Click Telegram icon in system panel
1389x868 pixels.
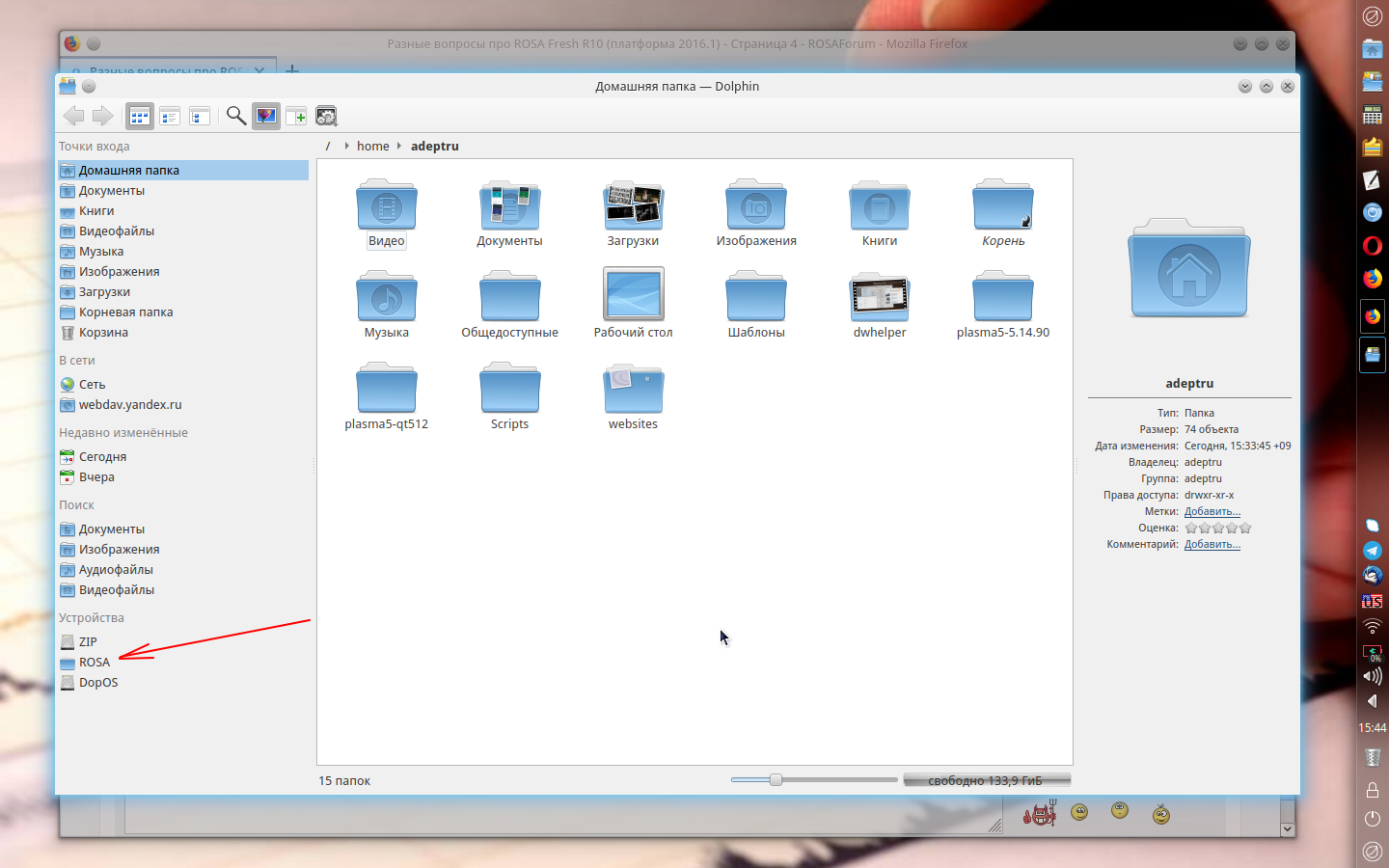click(1372, 551)
